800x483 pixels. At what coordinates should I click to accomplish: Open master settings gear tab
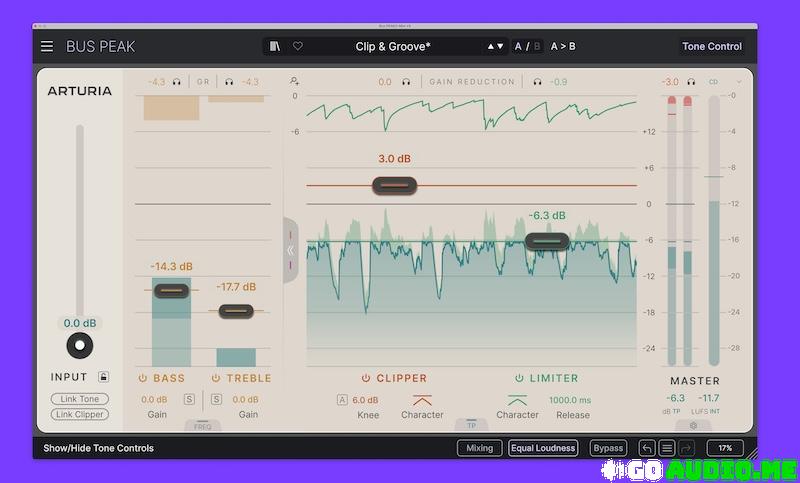click(693, 425)
